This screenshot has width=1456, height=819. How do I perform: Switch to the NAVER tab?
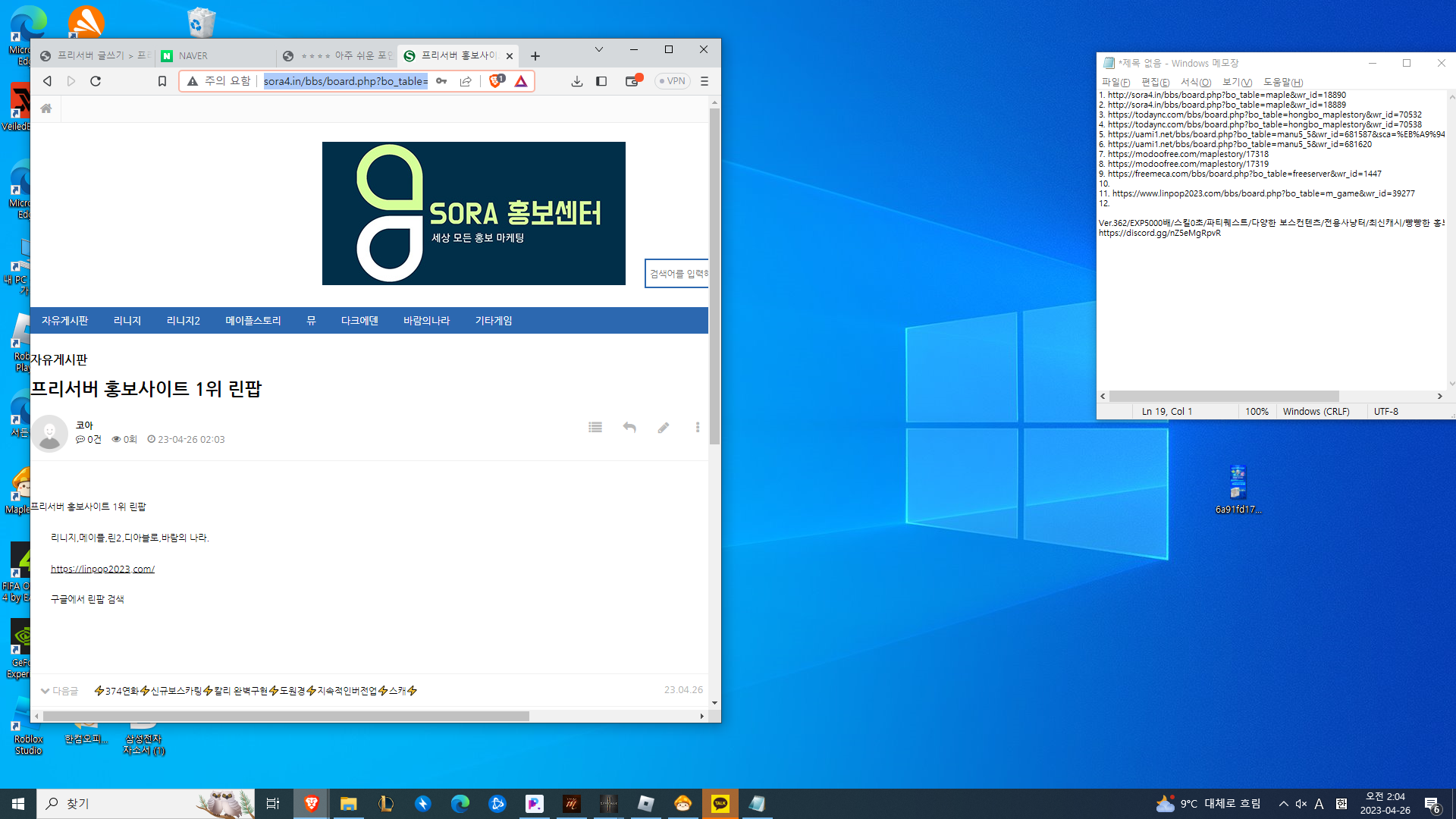[215, 56]
